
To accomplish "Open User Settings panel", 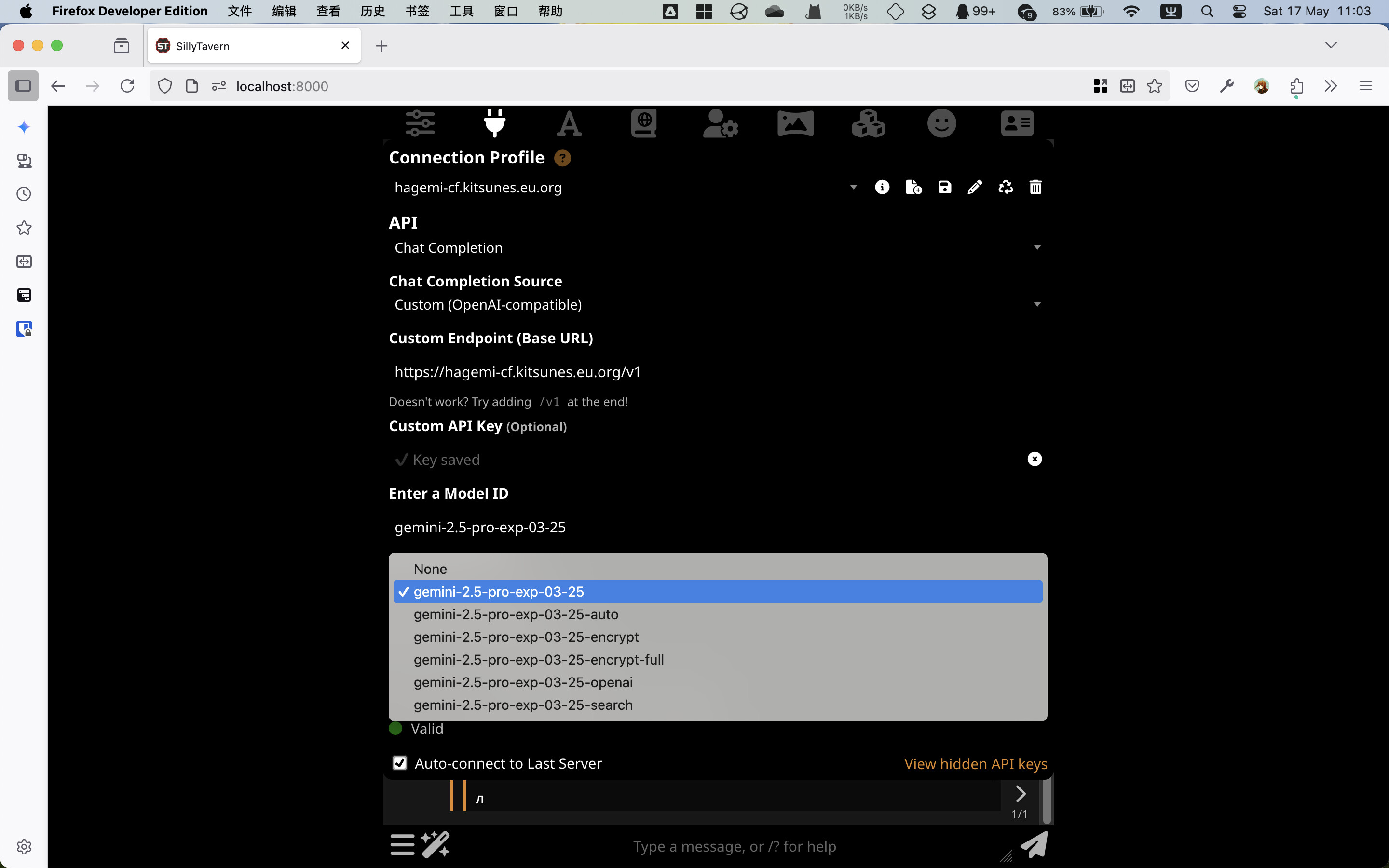I will coord(721,123).
